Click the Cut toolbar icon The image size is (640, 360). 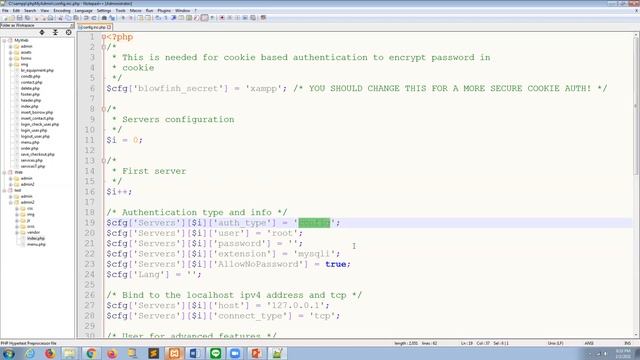60,18
